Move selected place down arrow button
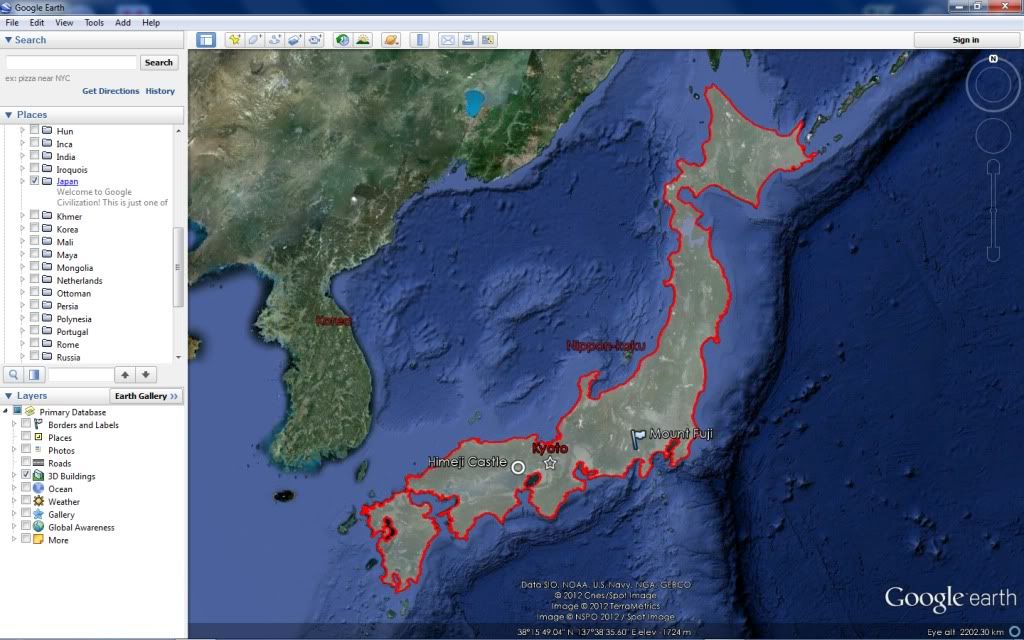Viewport: 1024px width, 640px height. pyautogui.click(x=146, y=375)
